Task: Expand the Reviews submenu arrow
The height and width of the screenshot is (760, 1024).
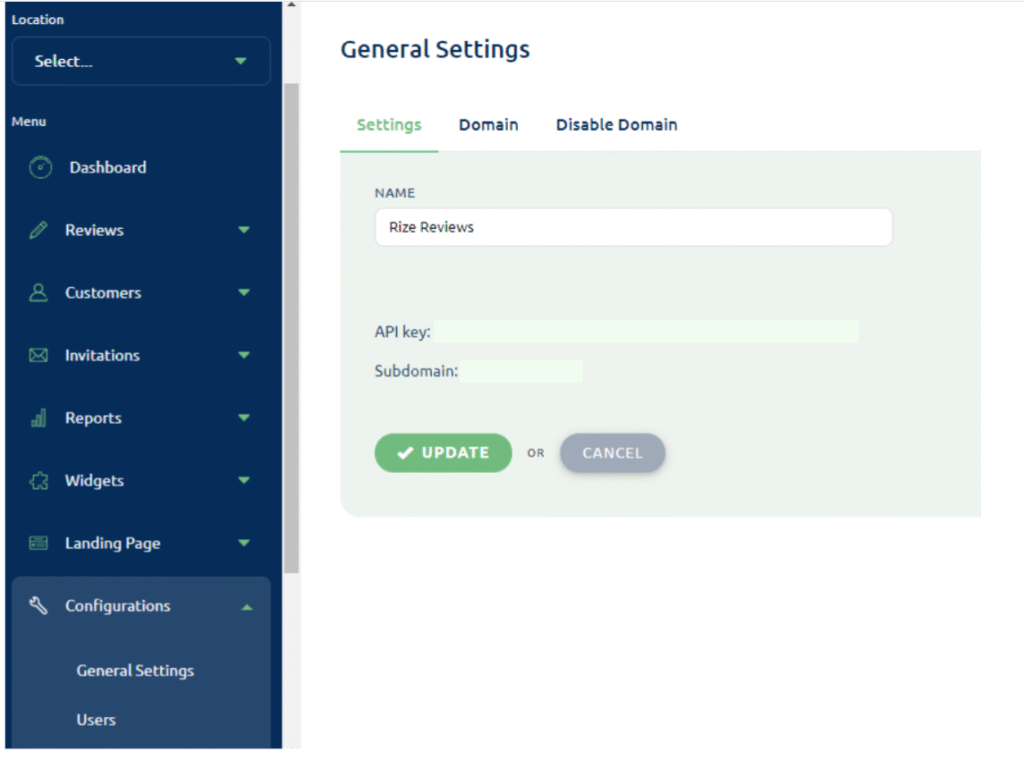Action: click(244, 230)
